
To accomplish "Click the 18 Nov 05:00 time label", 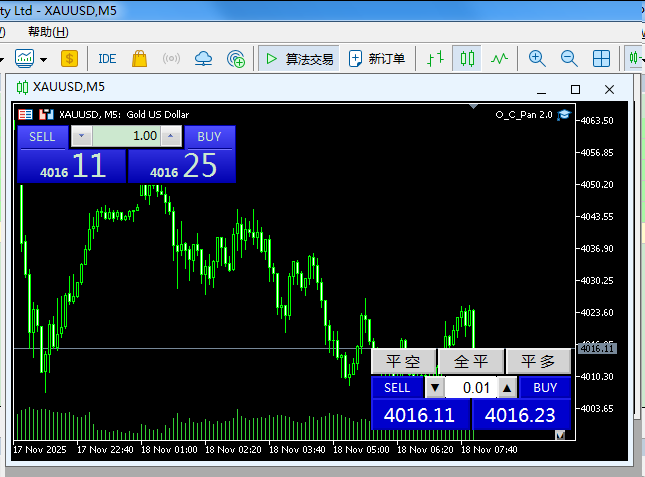I will pyautogui.click(x=361, y=449).
